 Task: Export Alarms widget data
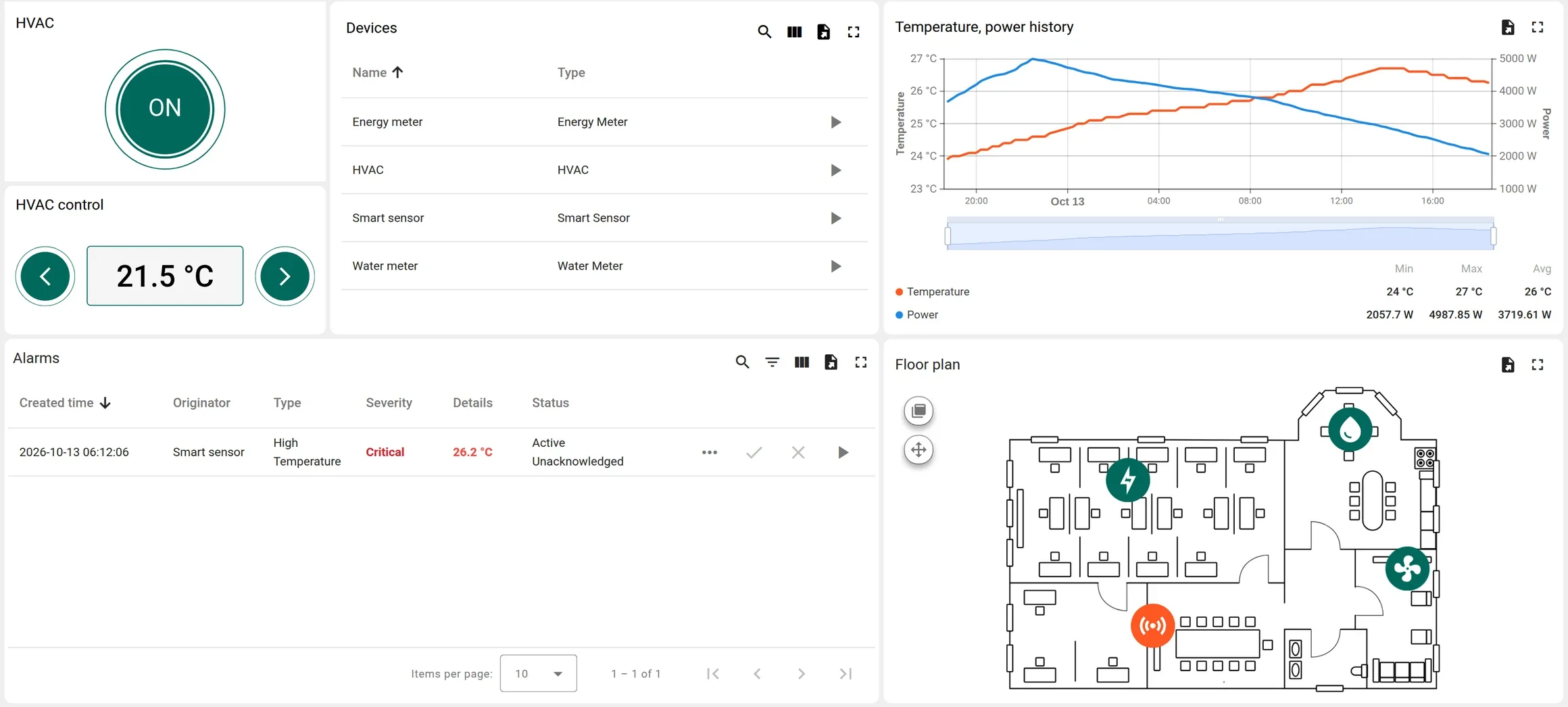[831, 362]
